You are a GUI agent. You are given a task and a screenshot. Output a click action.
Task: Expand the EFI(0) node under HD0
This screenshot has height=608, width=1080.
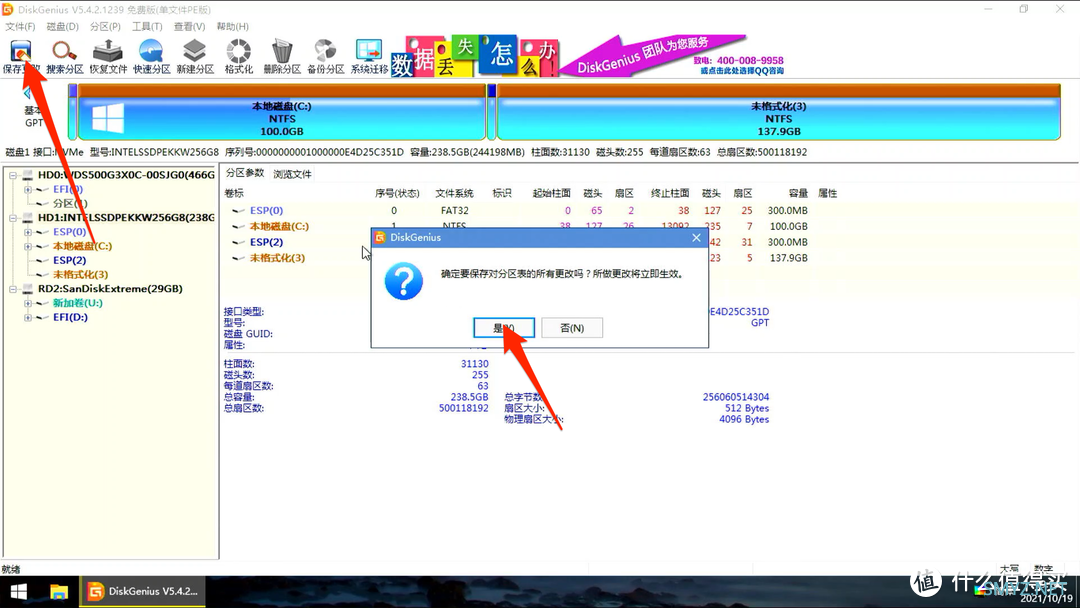pos(28,189)
